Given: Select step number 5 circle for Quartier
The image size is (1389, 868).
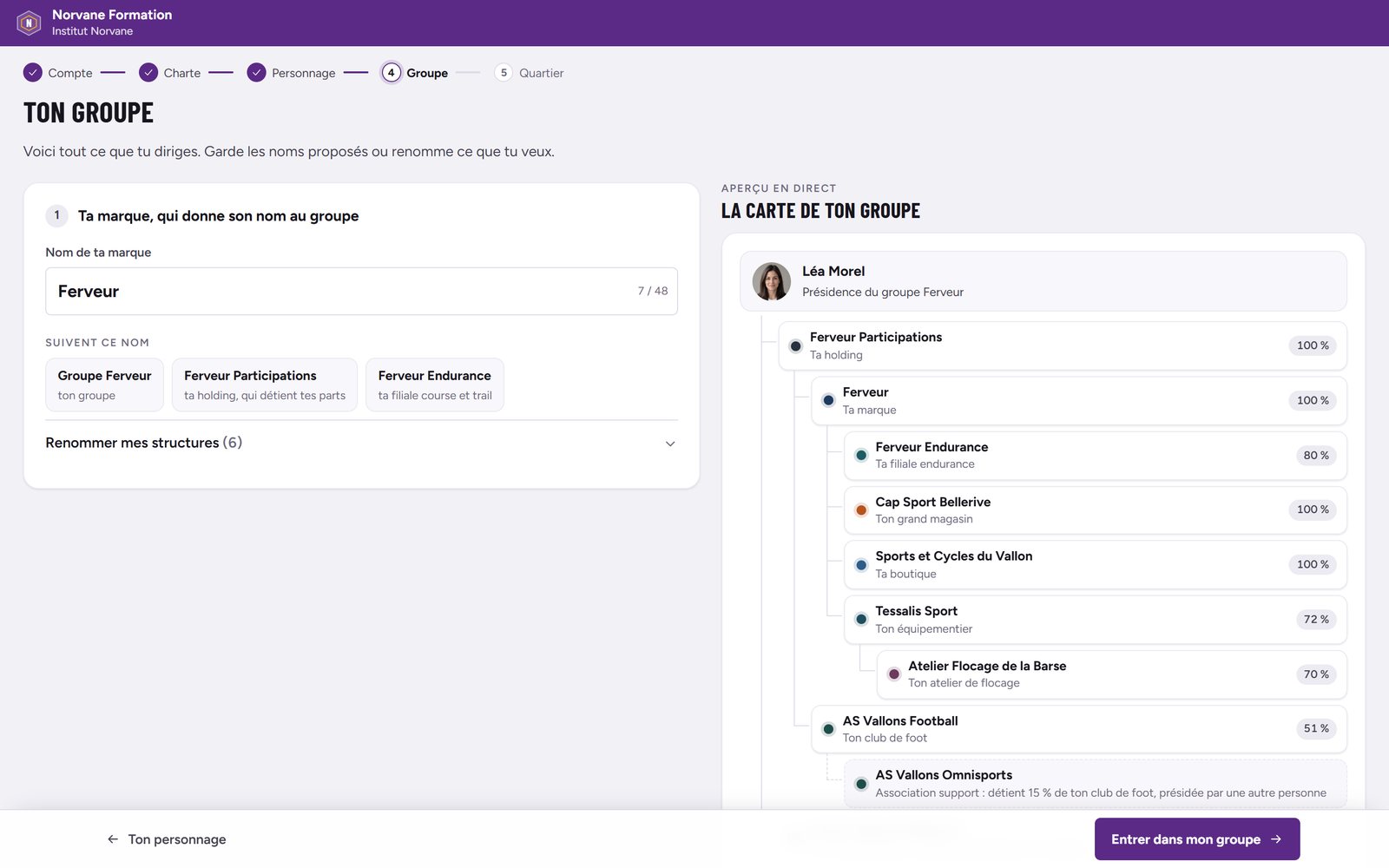Looking at the screenshot, I should pos(504,73).
